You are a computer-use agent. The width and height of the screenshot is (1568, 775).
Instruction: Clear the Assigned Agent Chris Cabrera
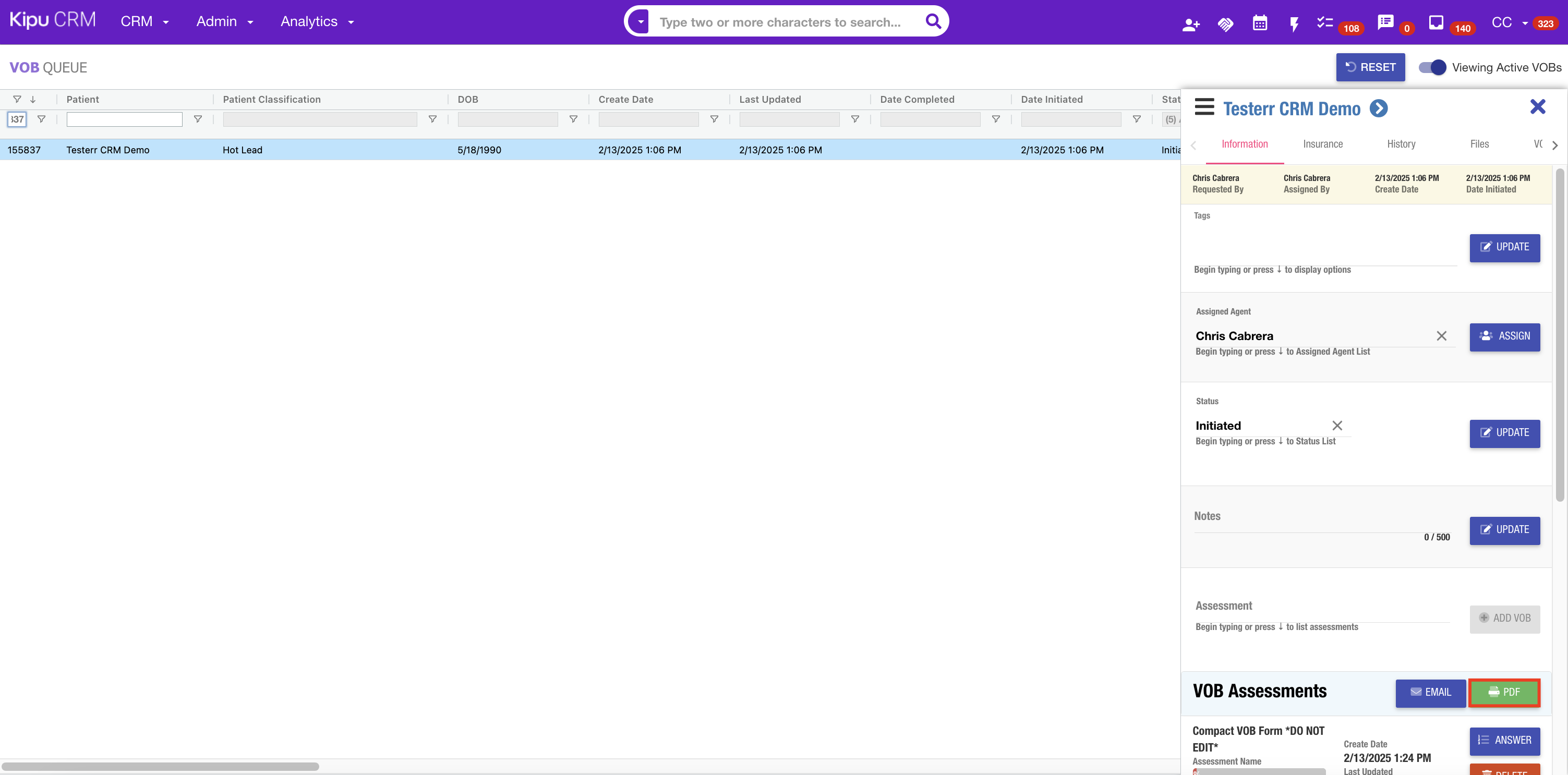point(1441,336)
